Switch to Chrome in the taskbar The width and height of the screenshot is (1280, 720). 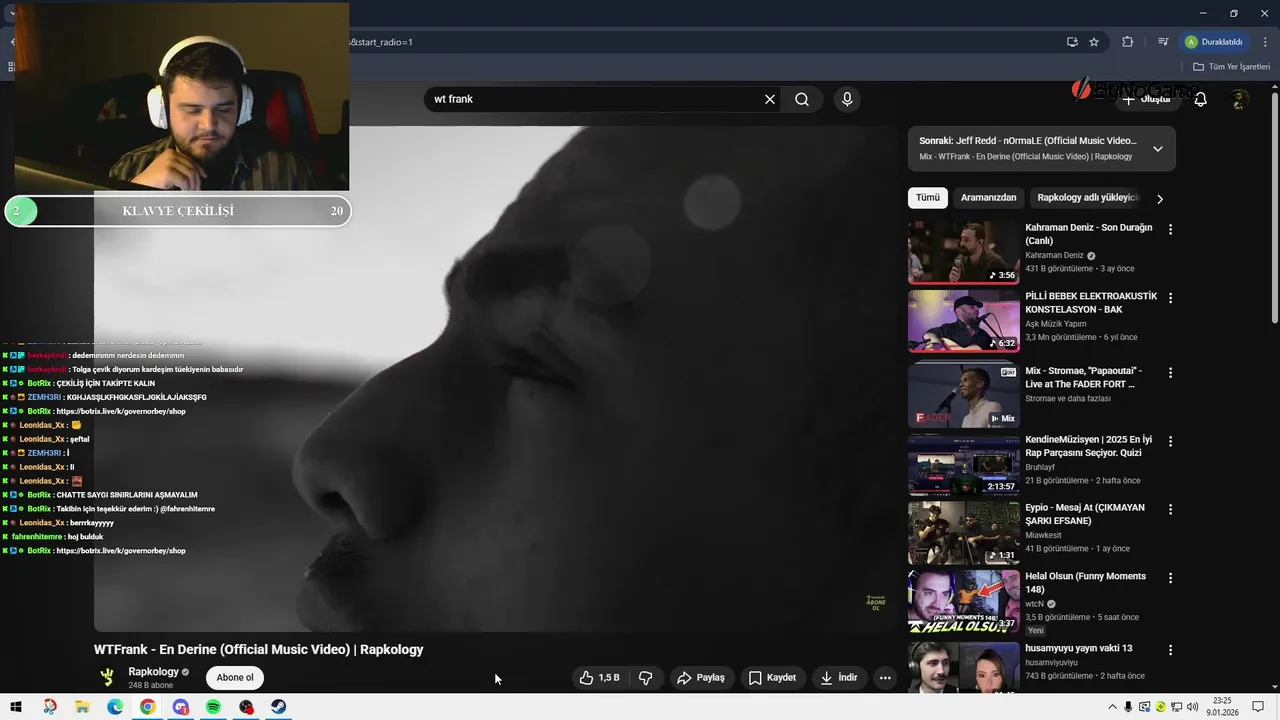coord(148,707)
